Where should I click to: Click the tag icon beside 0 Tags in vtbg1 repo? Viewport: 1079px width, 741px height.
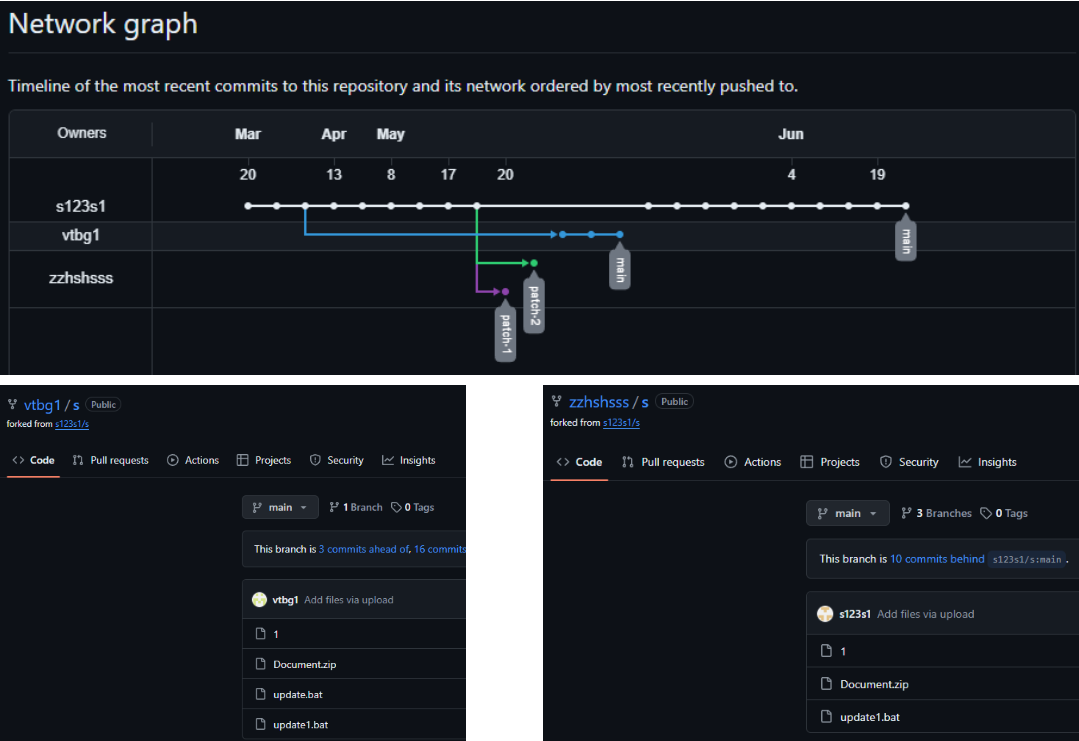click(x=396, y=507)
